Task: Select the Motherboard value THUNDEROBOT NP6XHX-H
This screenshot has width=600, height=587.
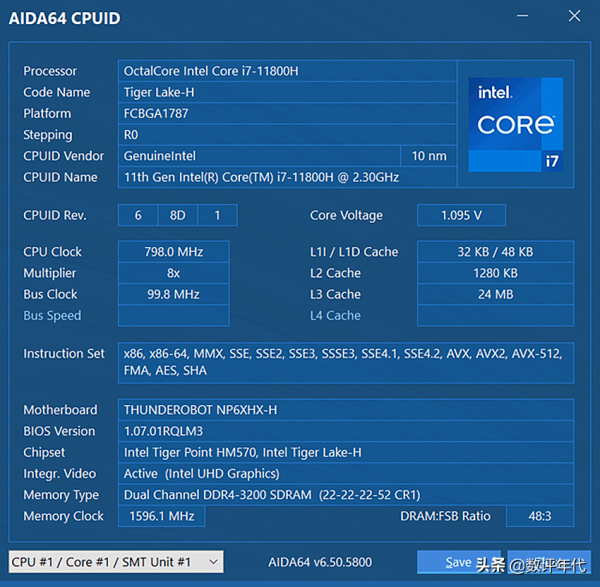Action: click(x=346, y=410)
